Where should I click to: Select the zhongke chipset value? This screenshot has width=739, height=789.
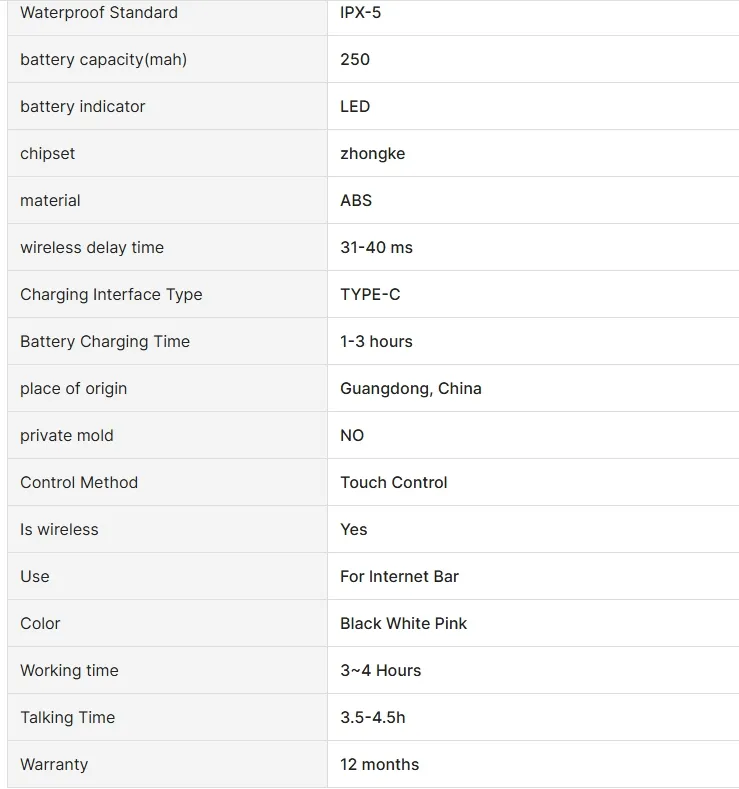372,153
